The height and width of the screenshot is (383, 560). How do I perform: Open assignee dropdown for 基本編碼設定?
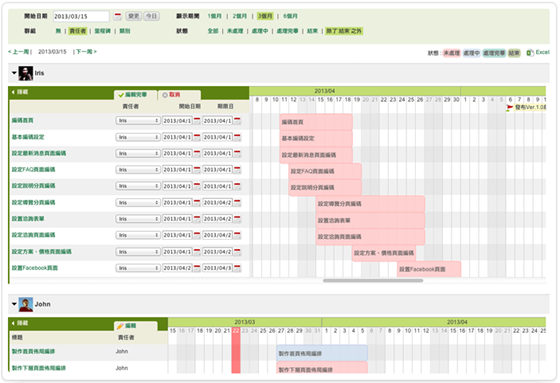[138, 137]
